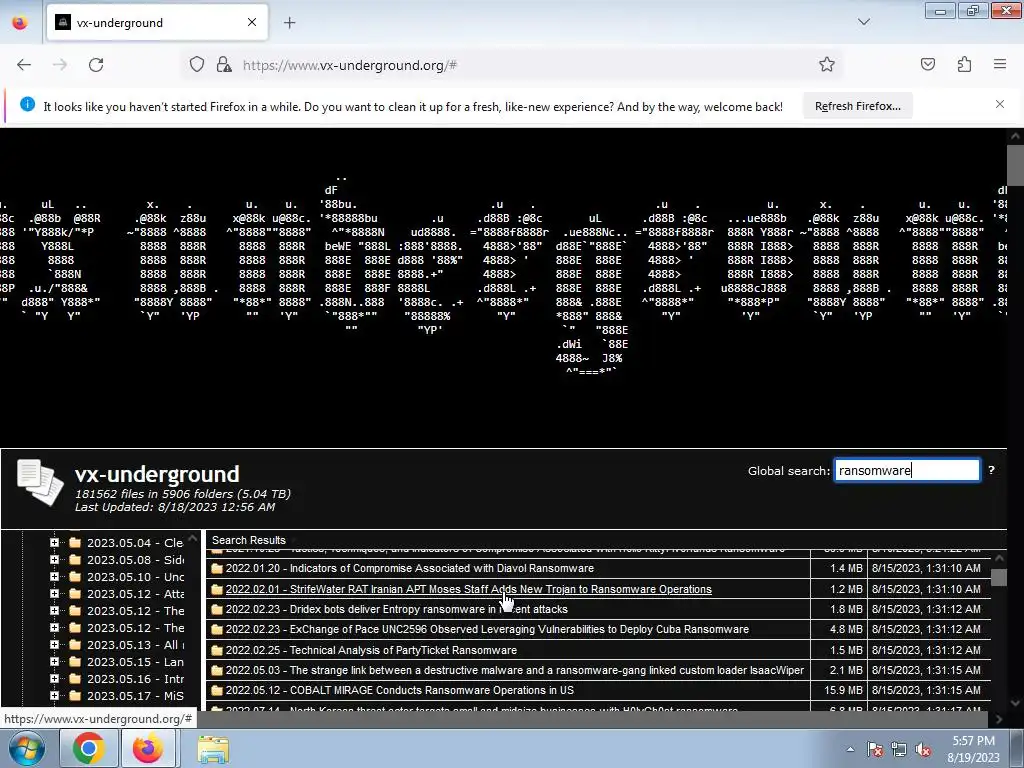Viewport: 1024px width, 768px height.
Task: Reload the page with the refresh icon
Action: point(96,65)
